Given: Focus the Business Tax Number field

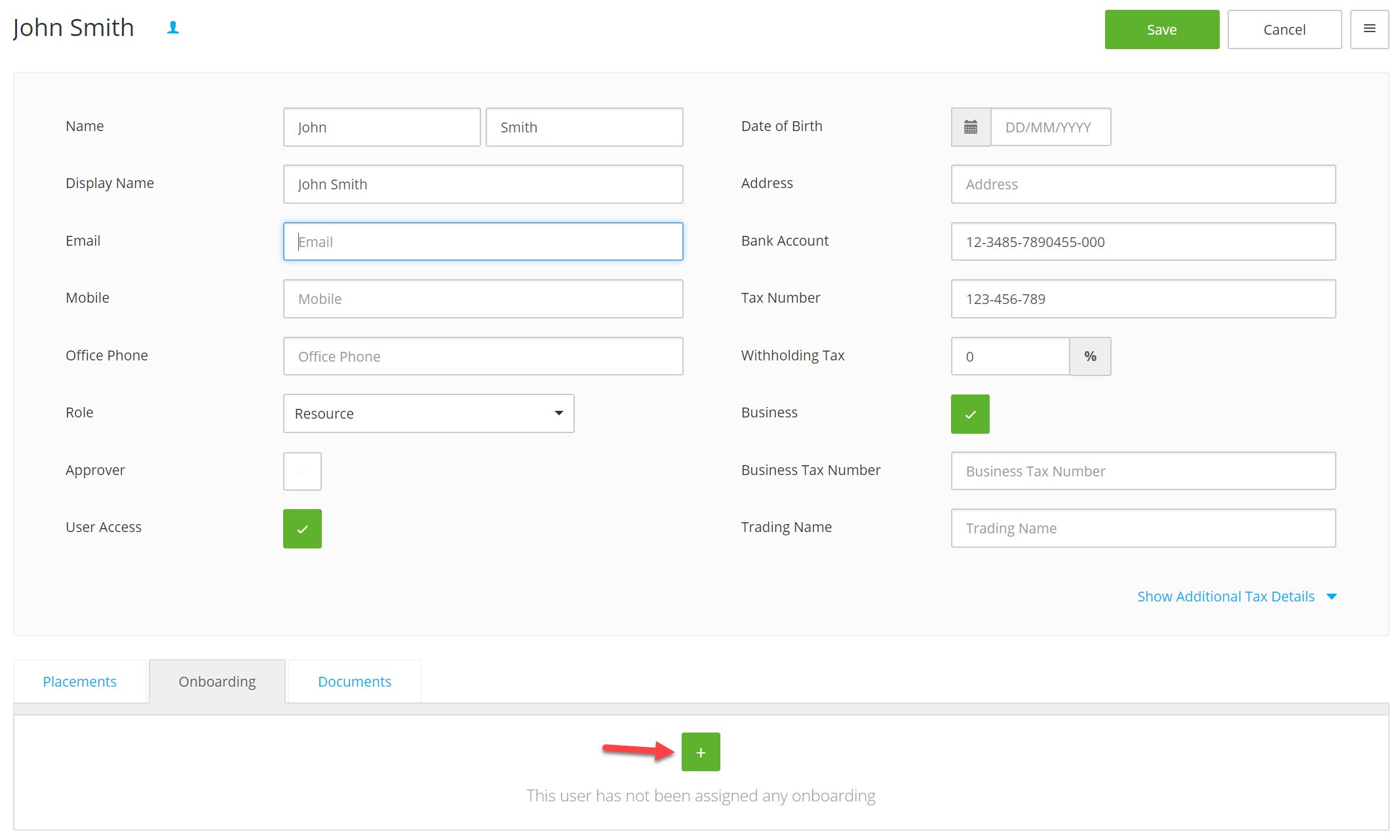Looking at the screenshot, I should coord(1143,471).
